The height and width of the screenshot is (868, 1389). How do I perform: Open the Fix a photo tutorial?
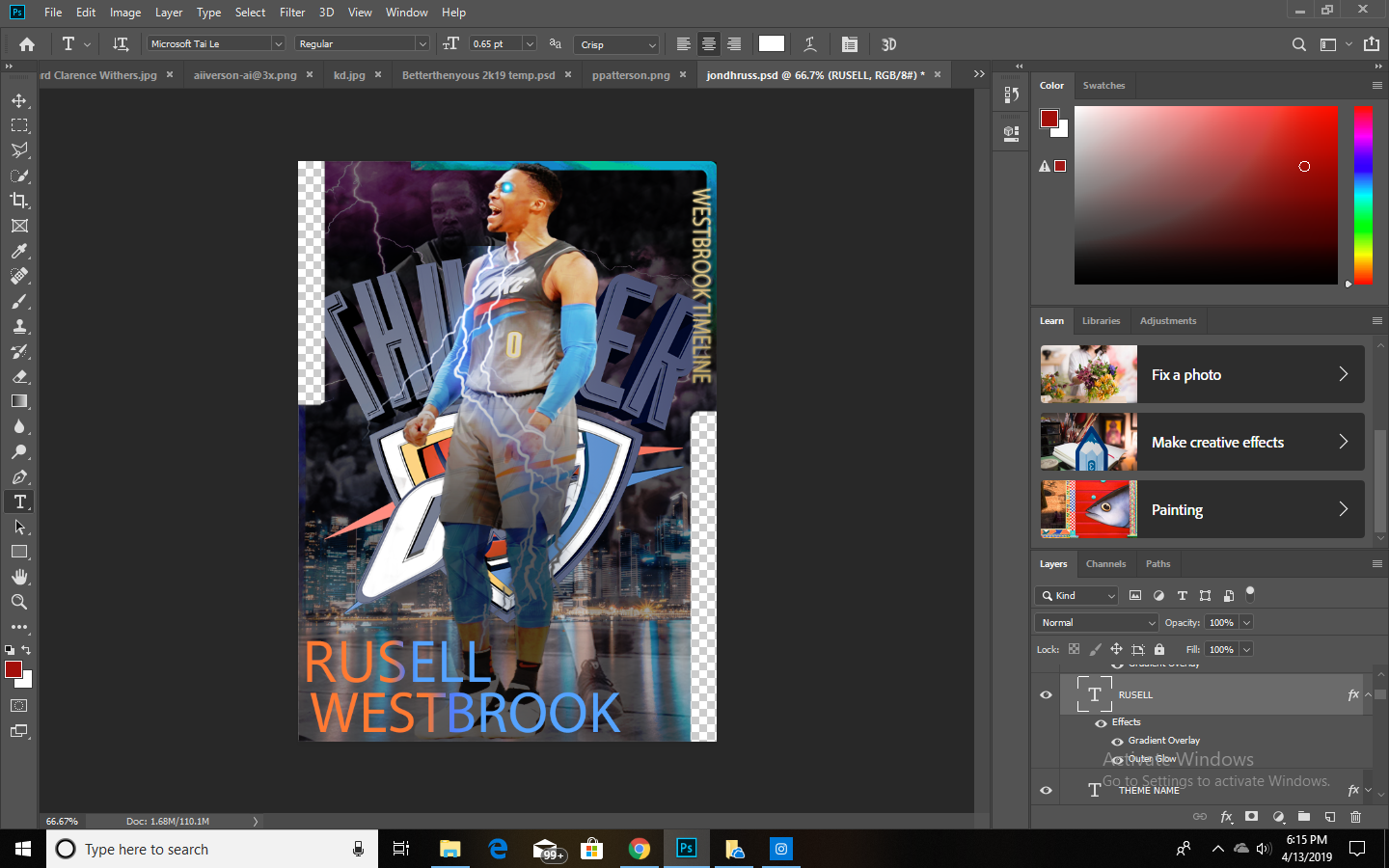coord(1202,374)
